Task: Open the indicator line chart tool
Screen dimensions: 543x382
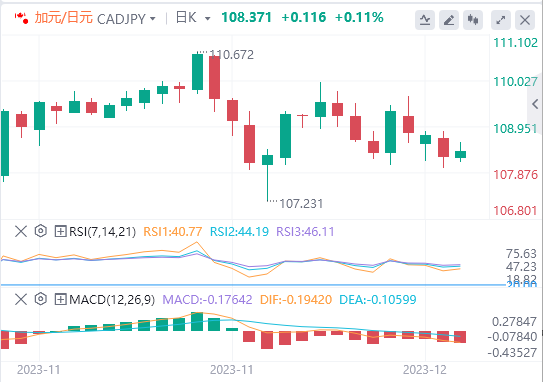Action: [425, 20]
